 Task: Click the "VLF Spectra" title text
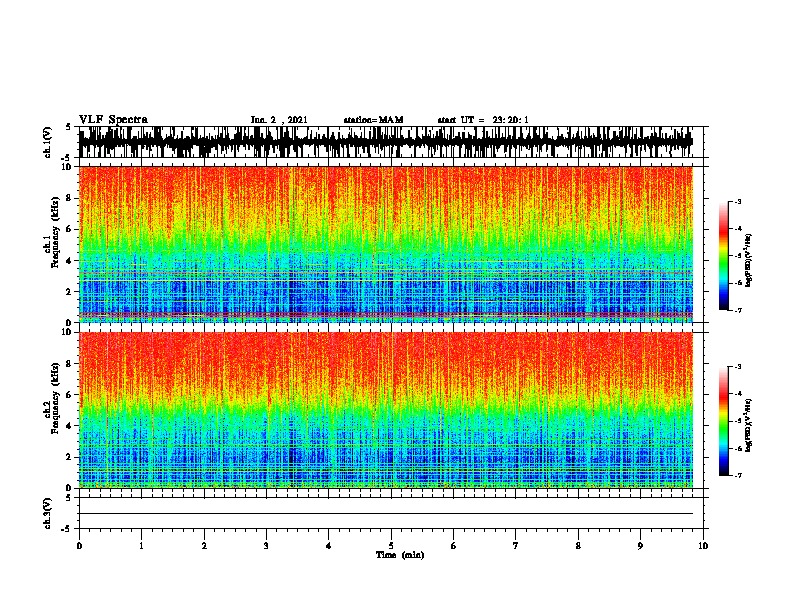pyautogui.click(x=113, y=120)
